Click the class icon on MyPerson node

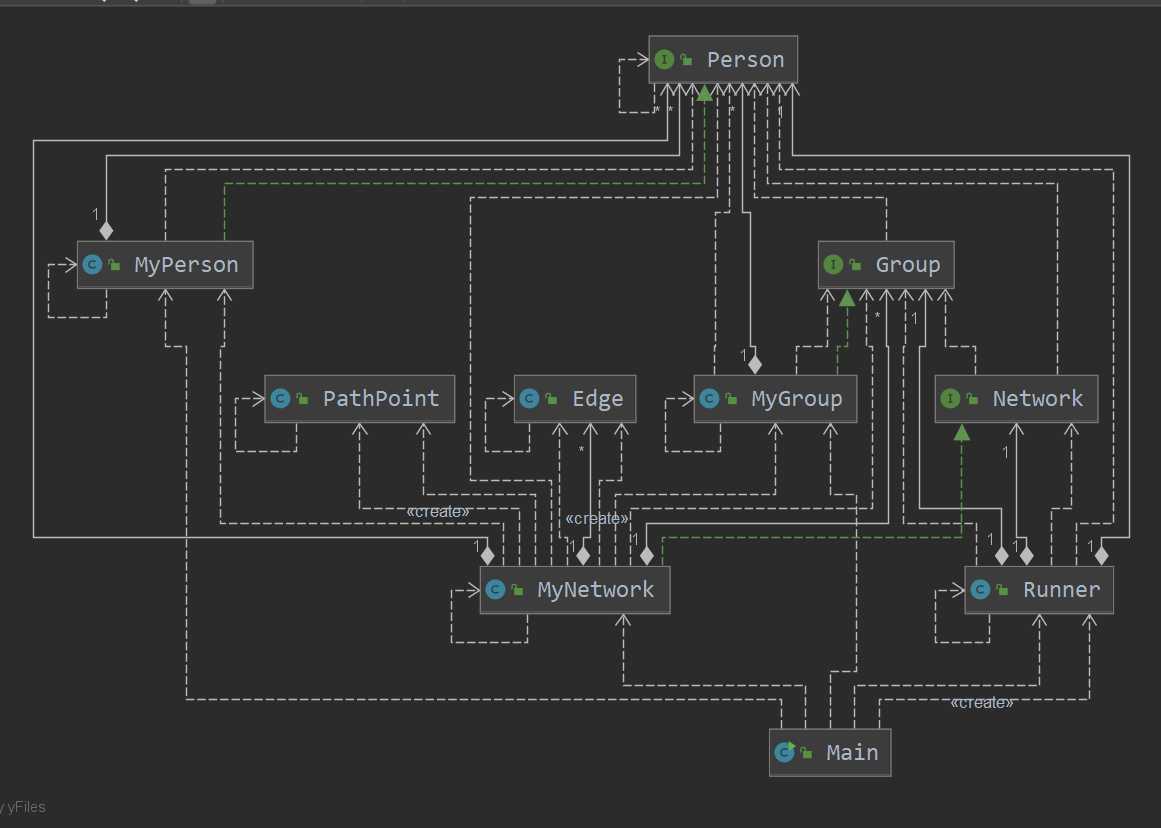pyautogui.click(x=92, y=265)
